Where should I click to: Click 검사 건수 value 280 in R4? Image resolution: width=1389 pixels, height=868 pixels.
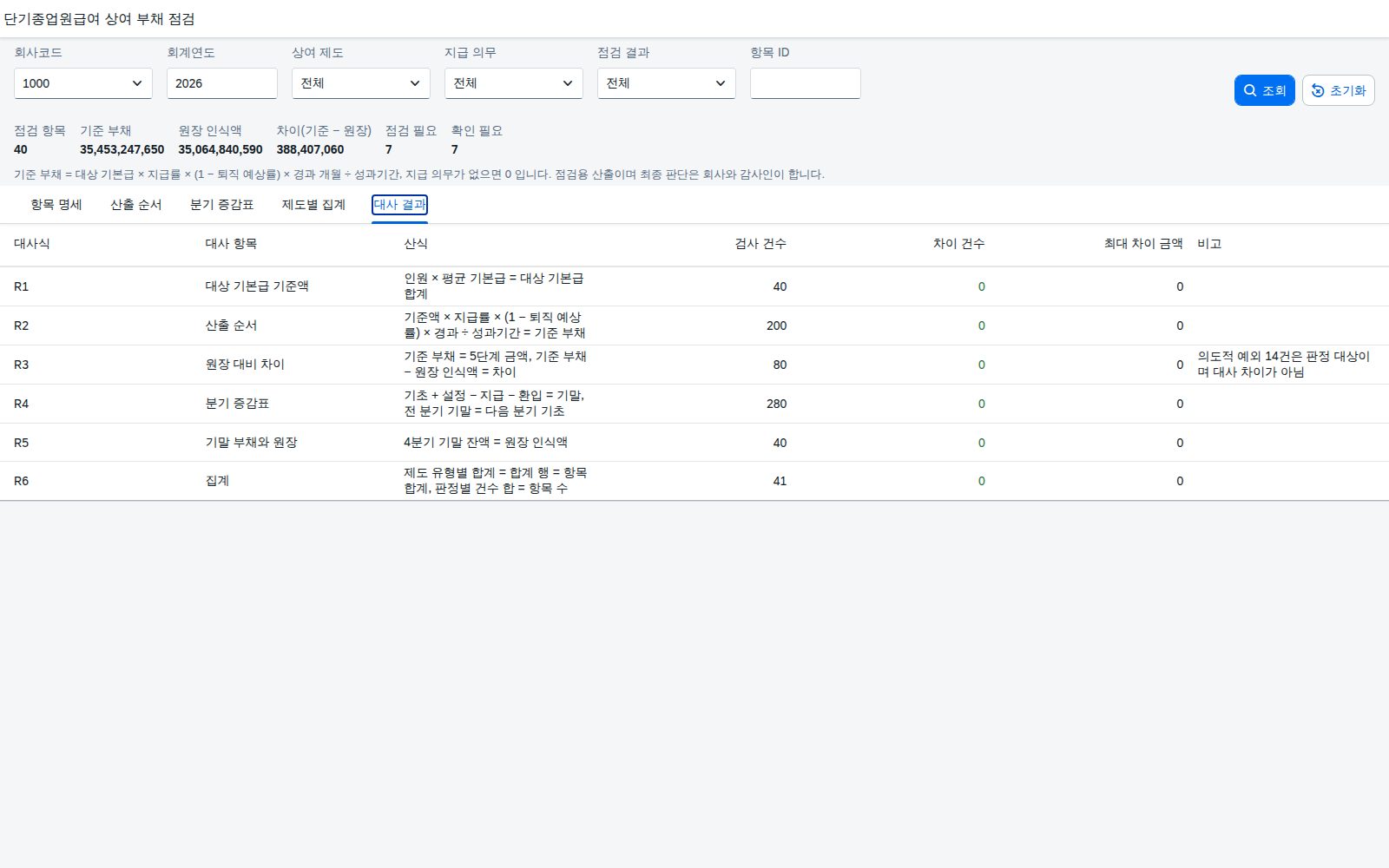tap(776, 404)
